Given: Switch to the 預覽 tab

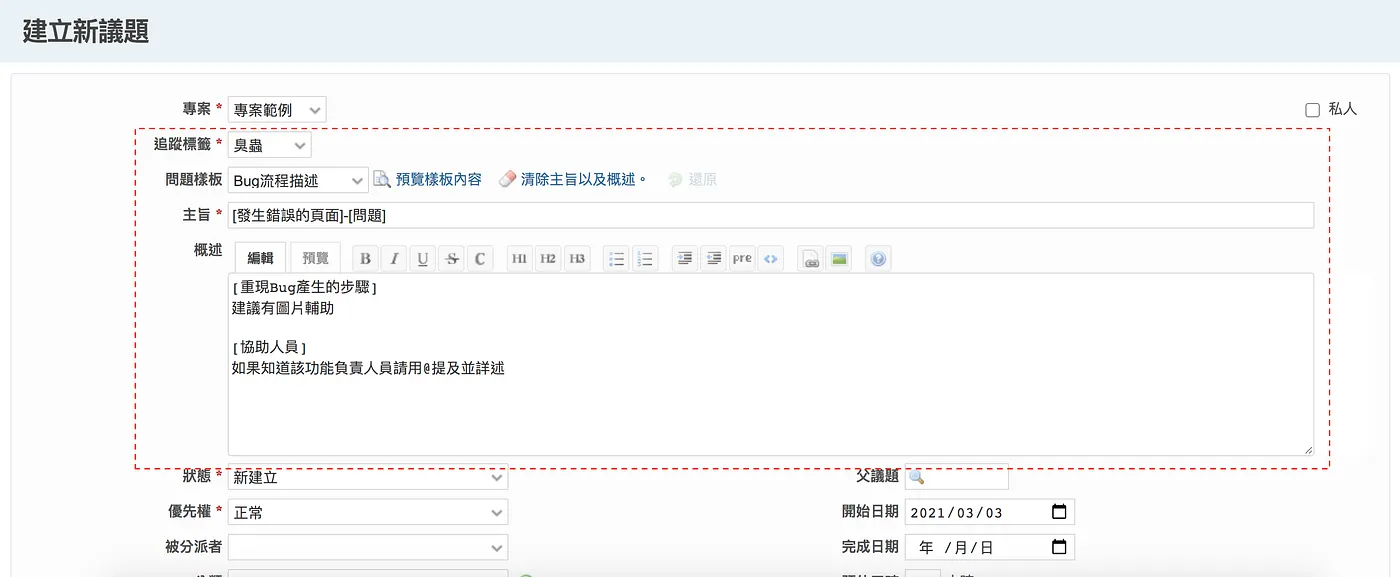Looking at the screenshot, I should click(x=315, y=257).
